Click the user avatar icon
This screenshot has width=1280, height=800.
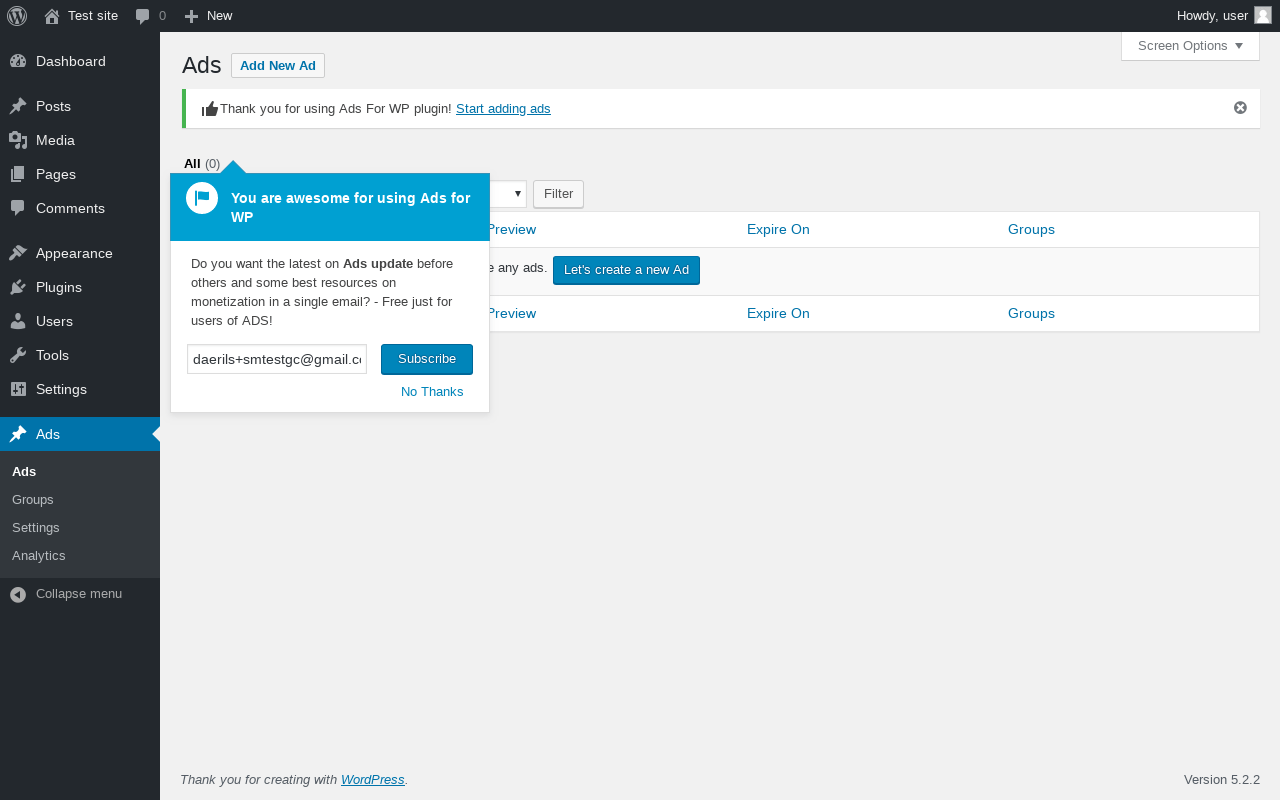[1263, 15]
